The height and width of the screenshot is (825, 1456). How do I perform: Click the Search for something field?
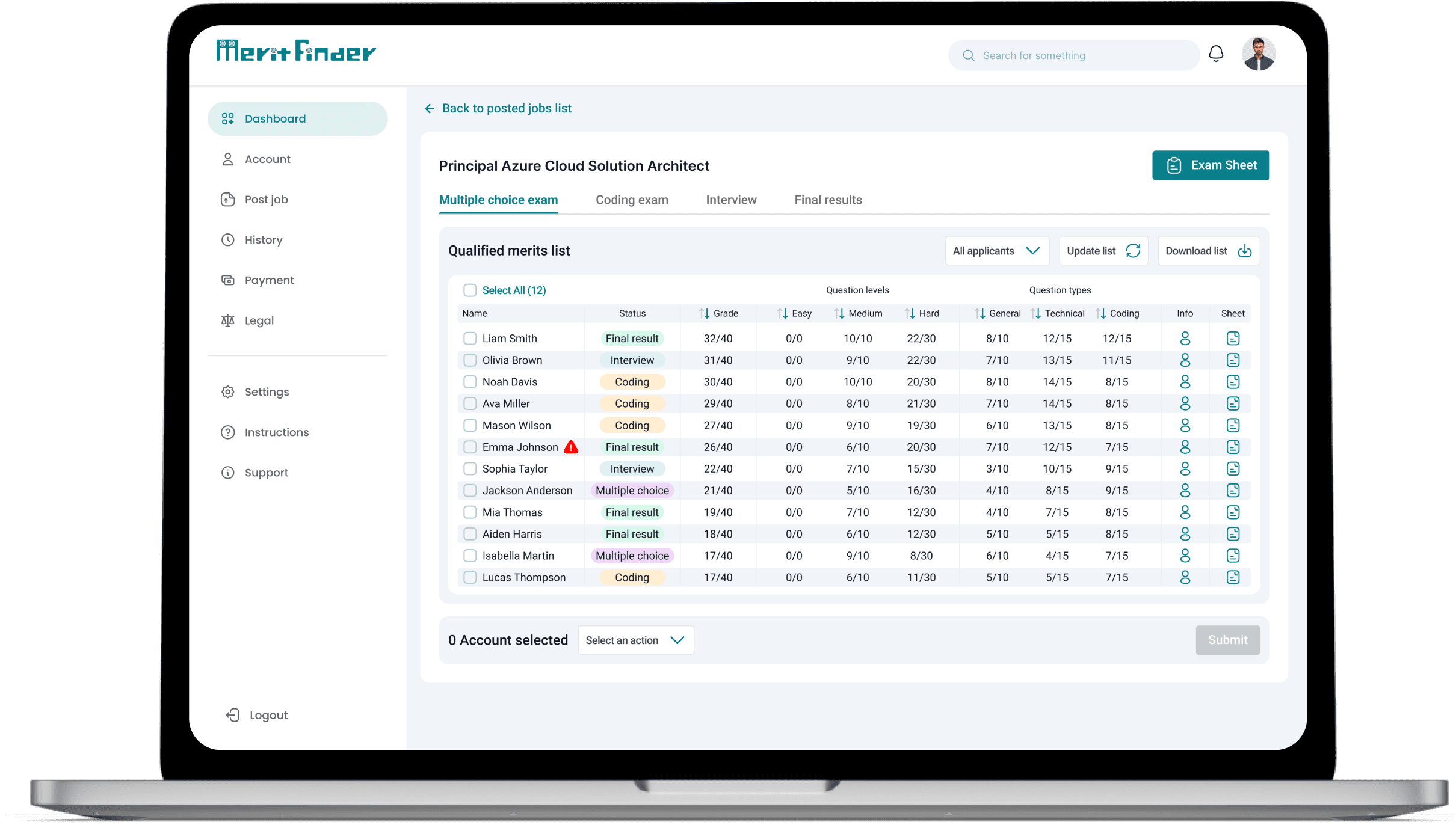1074,55
